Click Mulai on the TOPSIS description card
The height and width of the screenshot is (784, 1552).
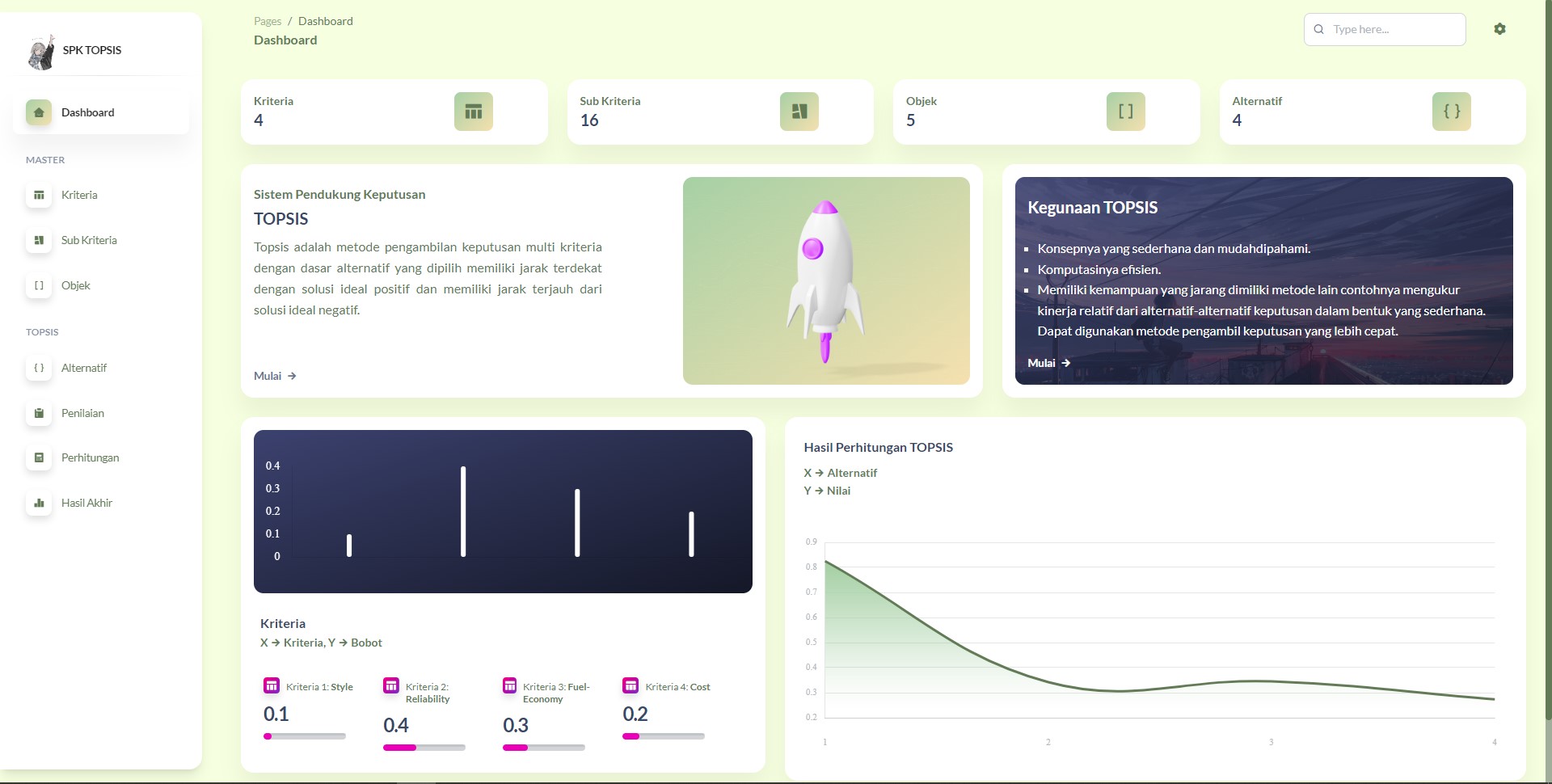click(274, 376)
